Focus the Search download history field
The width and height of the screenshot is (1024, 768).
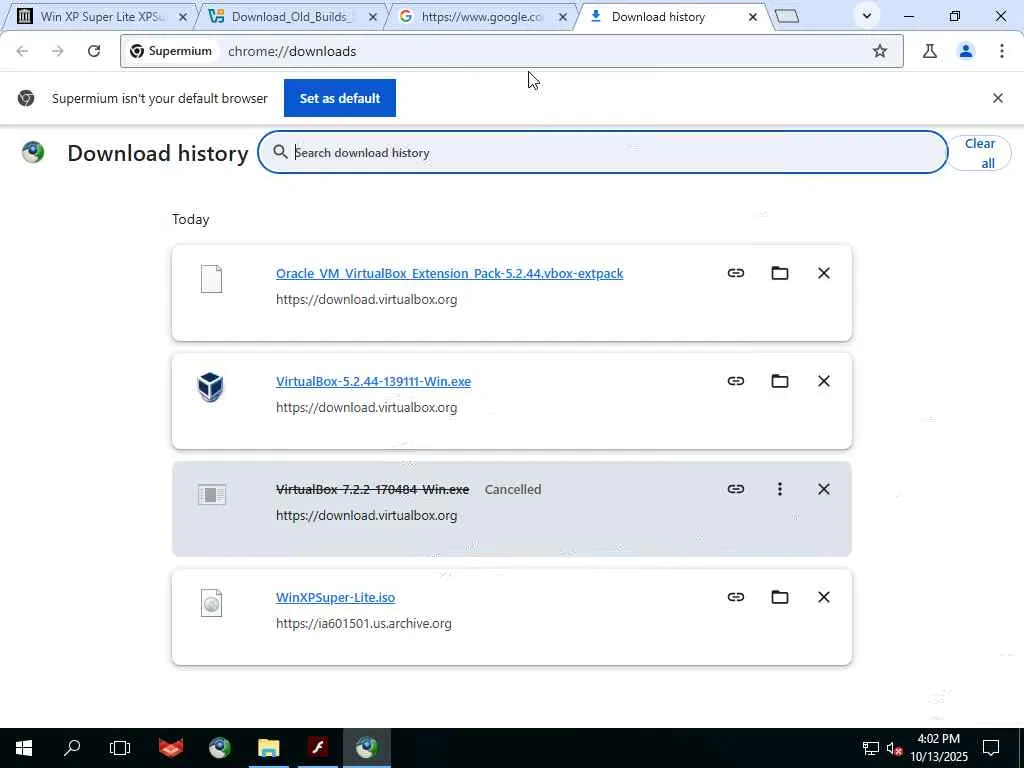[602, 152]
